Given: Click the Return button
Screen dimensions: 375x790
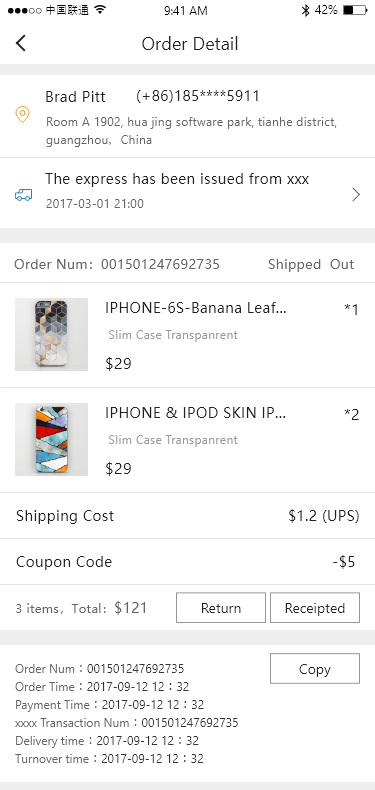Looking at the screenshot, I should [x=221, y=608].
